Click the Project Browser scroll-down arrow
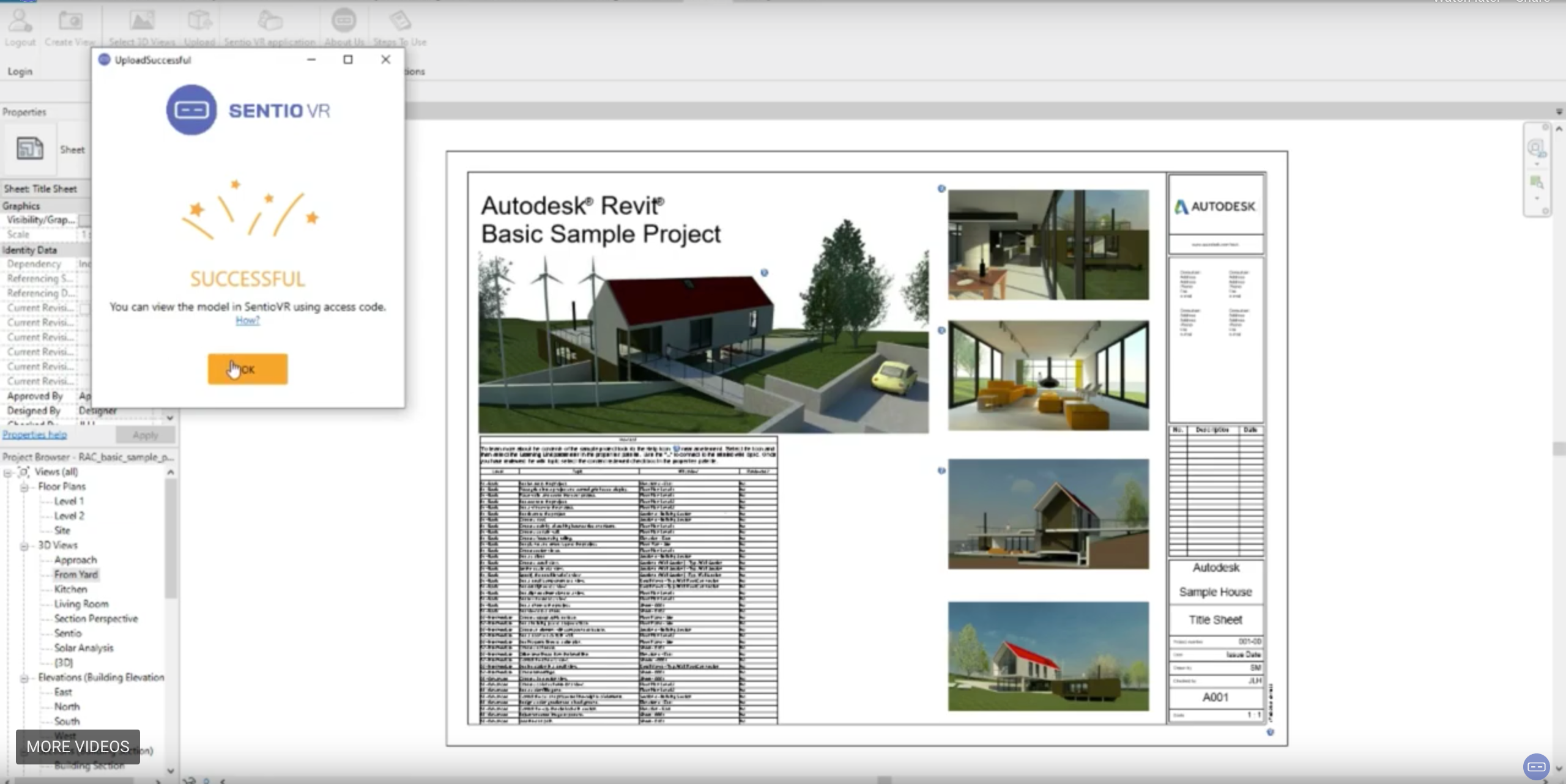1566x784 pixels. (x=171, y=771)
